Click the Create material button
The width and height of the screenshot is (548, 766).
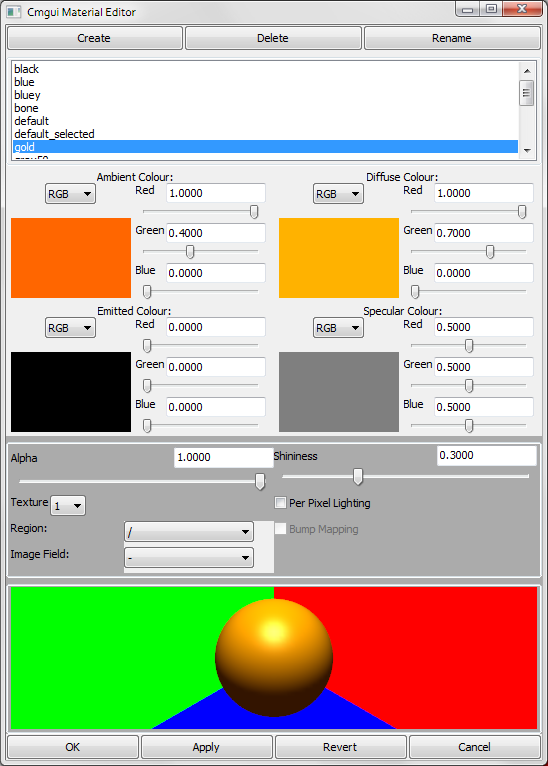95,38
